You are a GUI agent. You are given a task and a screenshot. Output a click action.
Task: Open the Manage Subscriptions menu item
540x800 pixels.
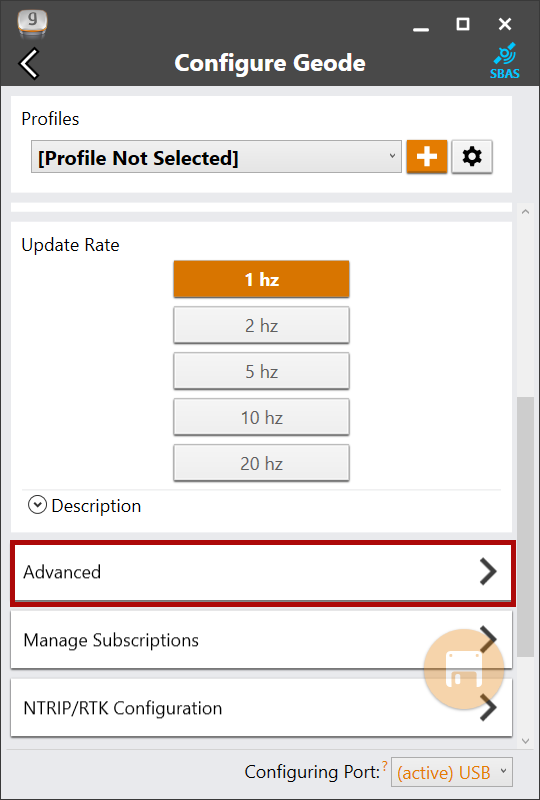261,640
